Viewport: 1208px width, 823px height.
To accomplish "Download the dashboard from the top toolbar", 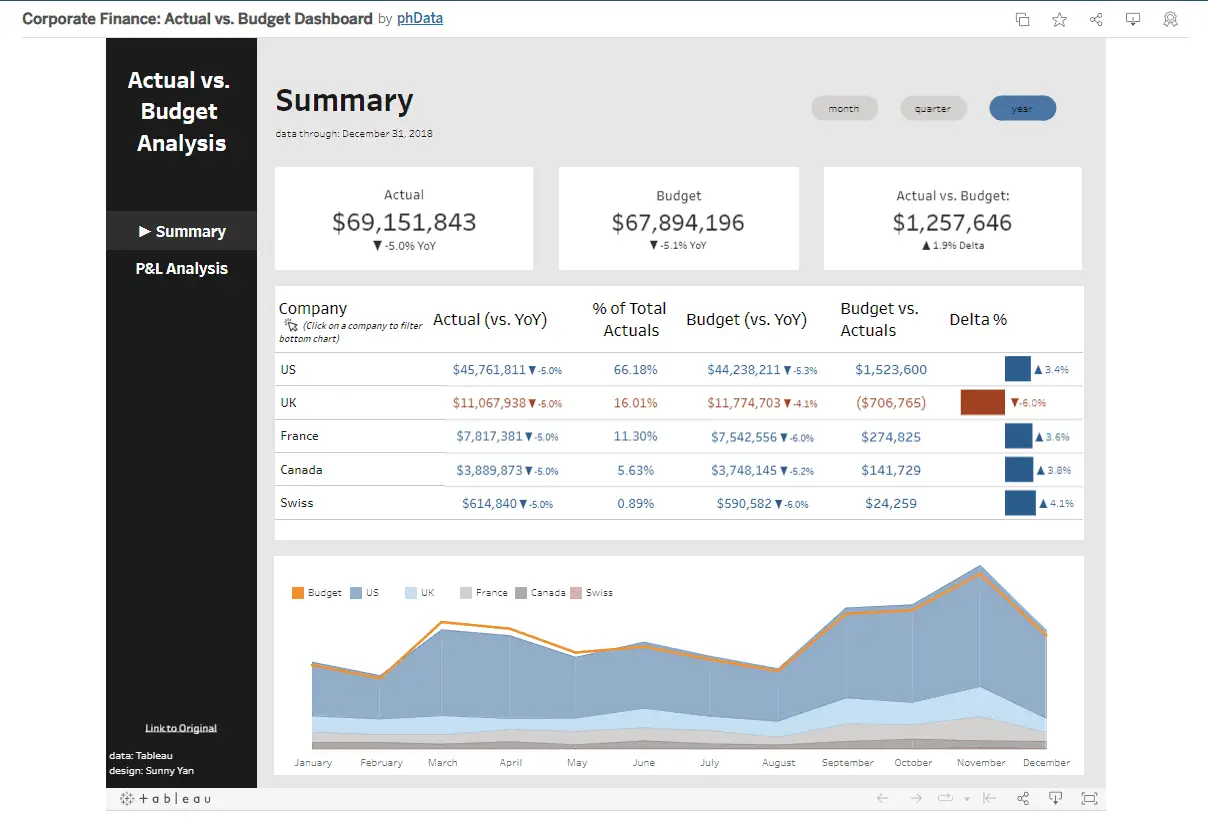I will click(1133, 19).
